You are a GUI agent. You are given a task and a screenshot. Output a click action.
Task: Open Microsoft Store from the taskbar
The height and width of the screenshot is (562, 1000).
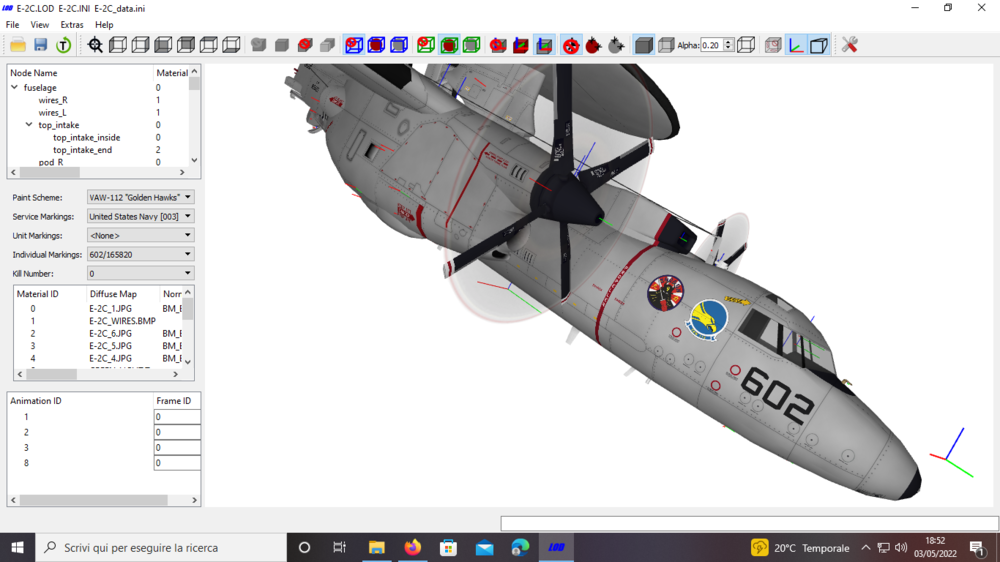click(448, 547)
